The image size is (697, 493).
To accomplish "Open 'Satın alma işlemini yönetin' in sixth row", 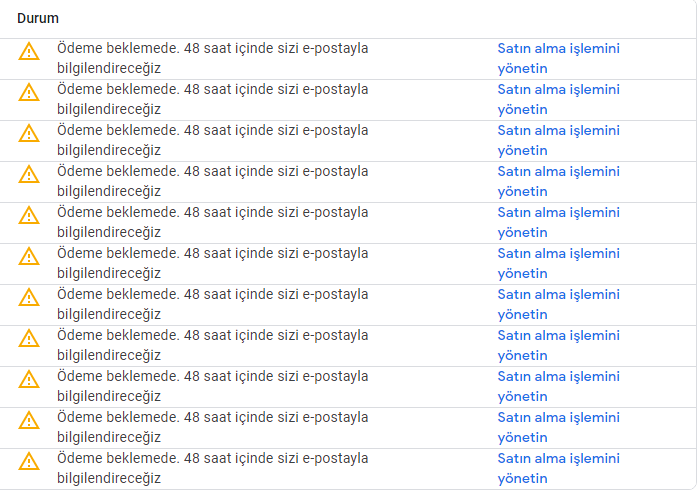I will [558, 263].
